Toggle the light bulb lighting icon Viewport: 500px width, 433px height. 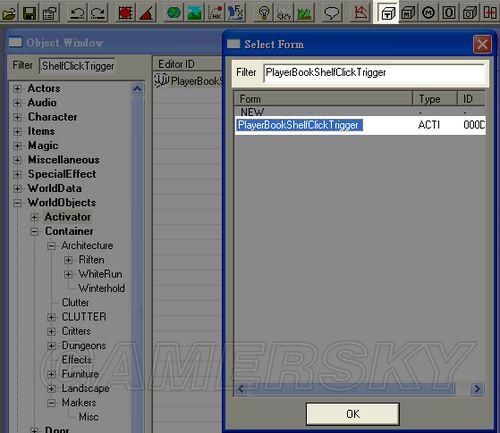click(264, 13)
